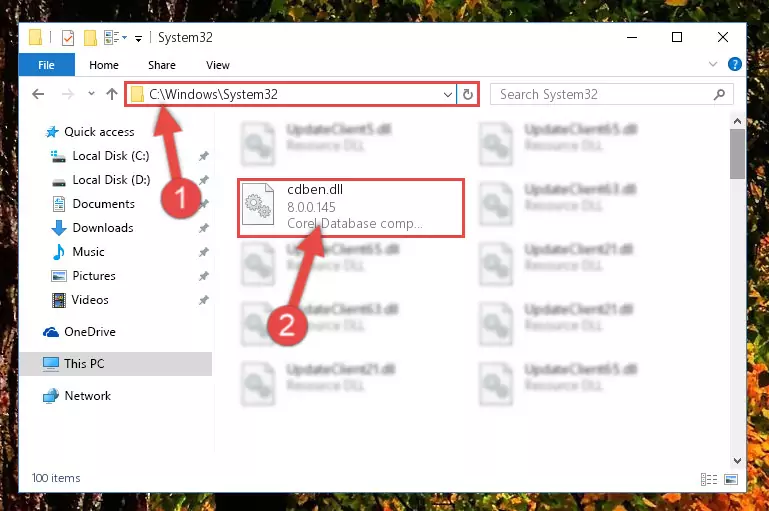This screenshot has width=769, height=511.
Task: Click pin icon next to Downloads
Action: tap(204, 229)
